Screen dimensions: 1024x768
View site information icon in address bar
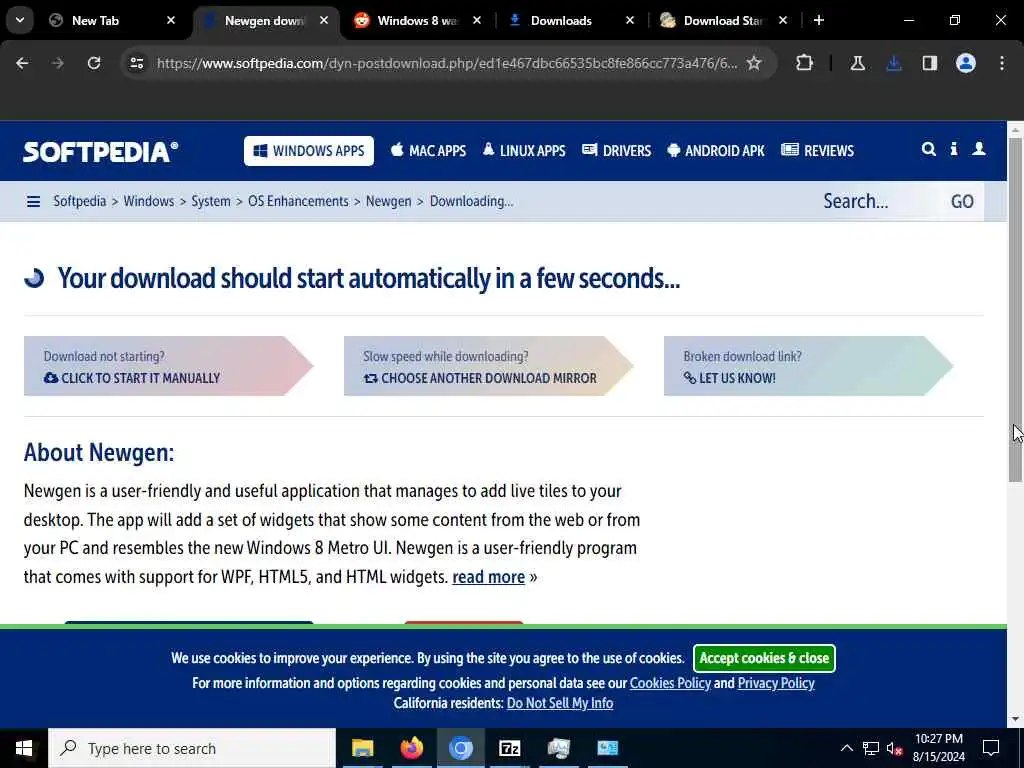[136, 63]
